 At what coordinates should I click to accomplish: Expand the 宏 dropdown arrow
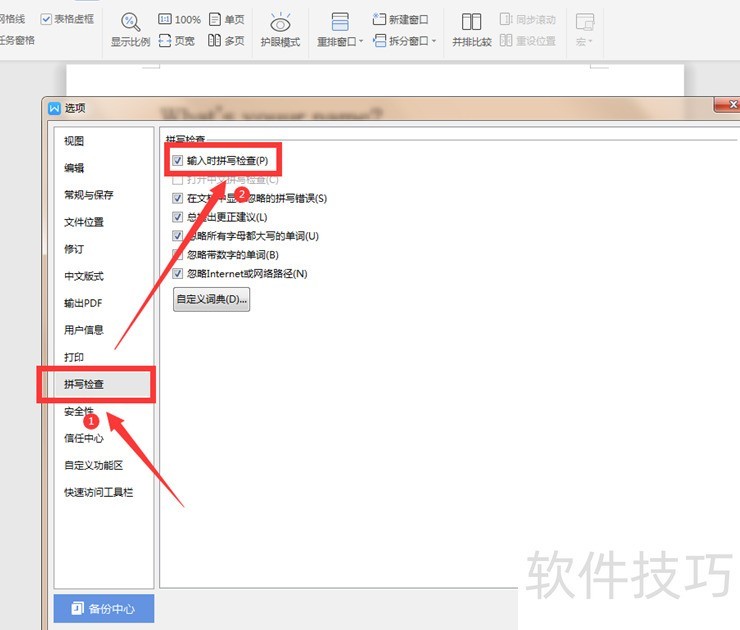[590, 42]
